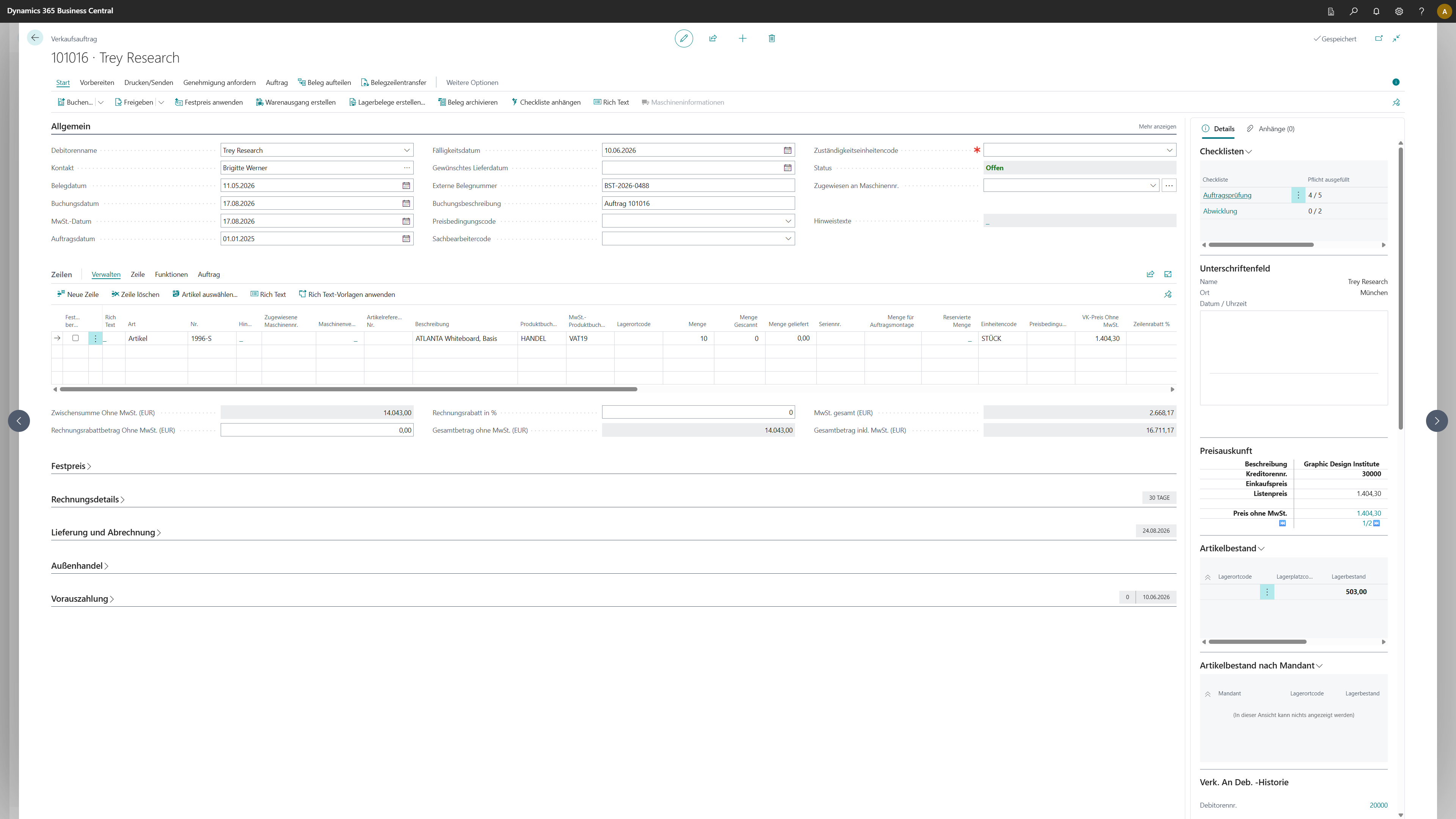The width and height of the screenshot is (1456, 819).
Task: Open Preisbedingungscode dropdown
Action: [x=788, y=221]
